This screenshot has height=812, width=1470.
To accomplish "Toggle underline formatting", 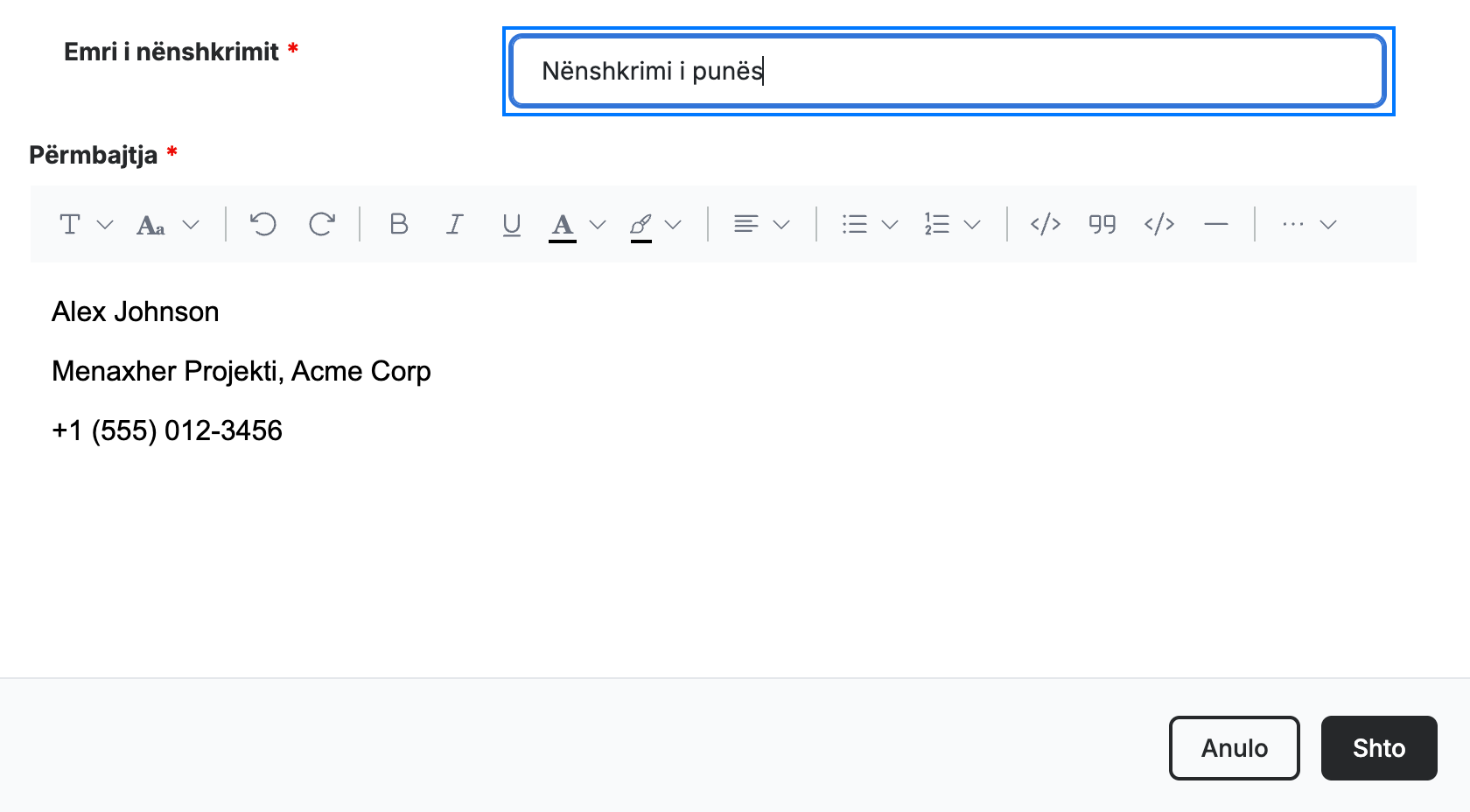I will pyautogui.click(x=512, y=225).
